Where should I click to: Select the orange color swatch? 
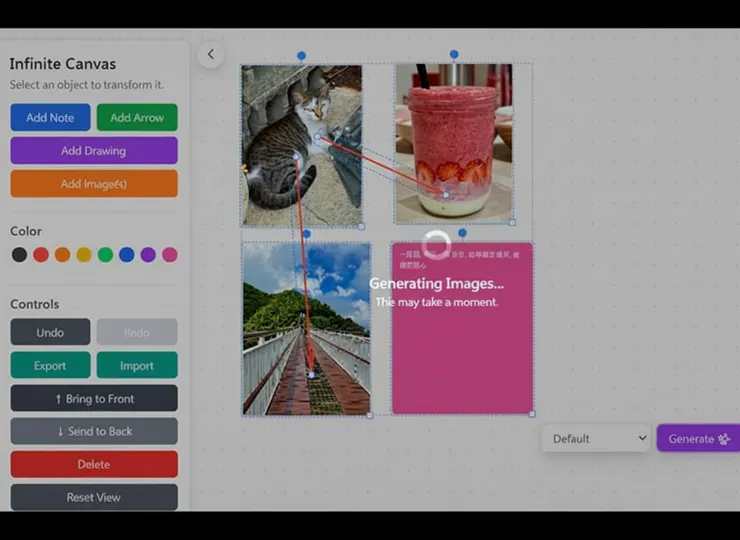(62, 255)
